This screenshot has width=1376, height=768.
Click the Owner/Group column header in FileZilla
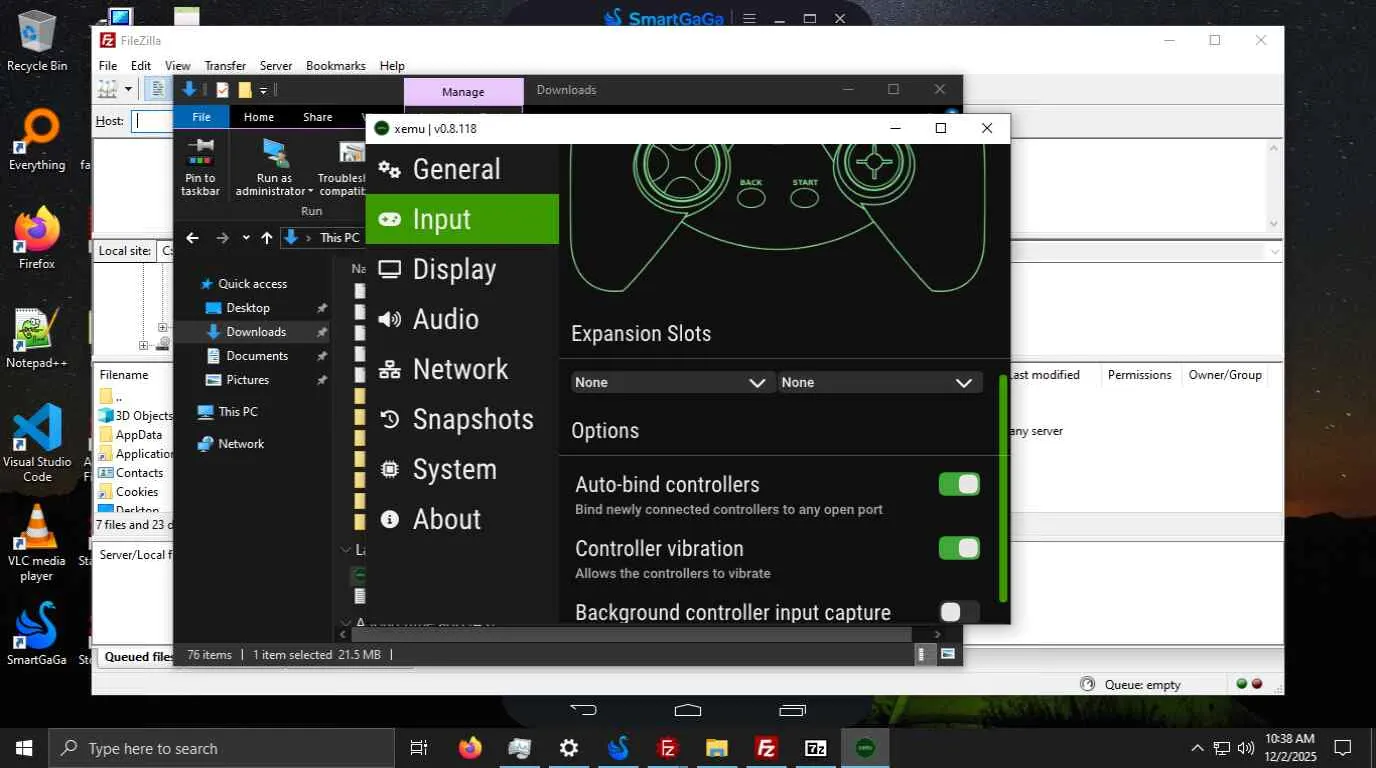(x=1225, y=375)
